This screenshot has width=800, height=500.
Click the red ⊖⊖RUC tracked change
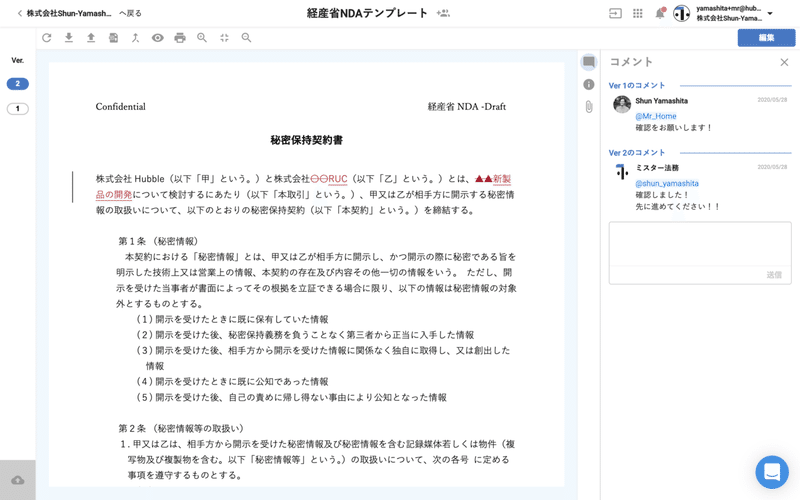coord(329,179)
